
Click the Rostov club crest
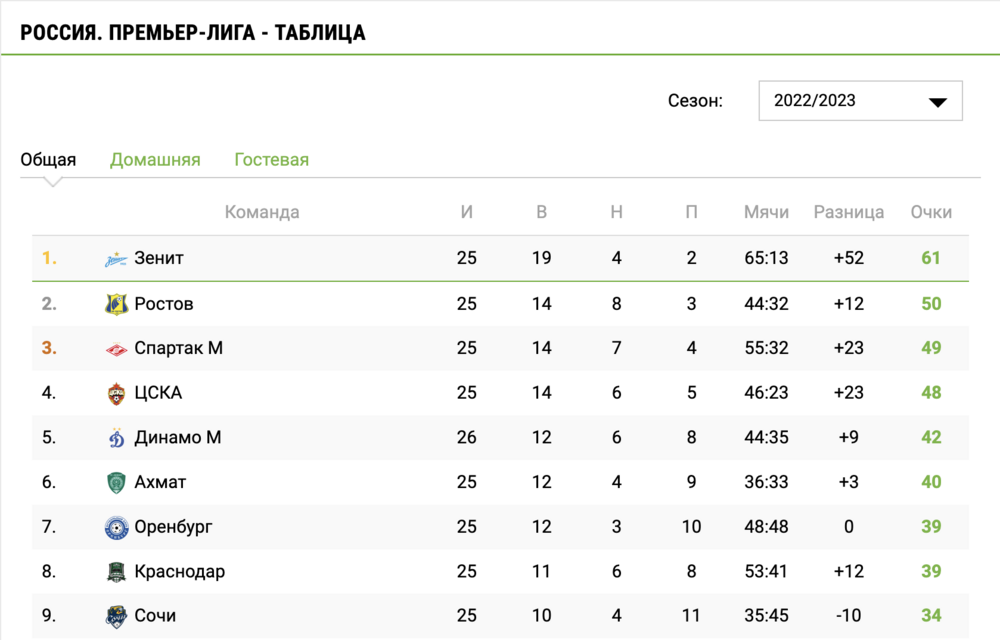pyautogui.click(x=116, y=304)
